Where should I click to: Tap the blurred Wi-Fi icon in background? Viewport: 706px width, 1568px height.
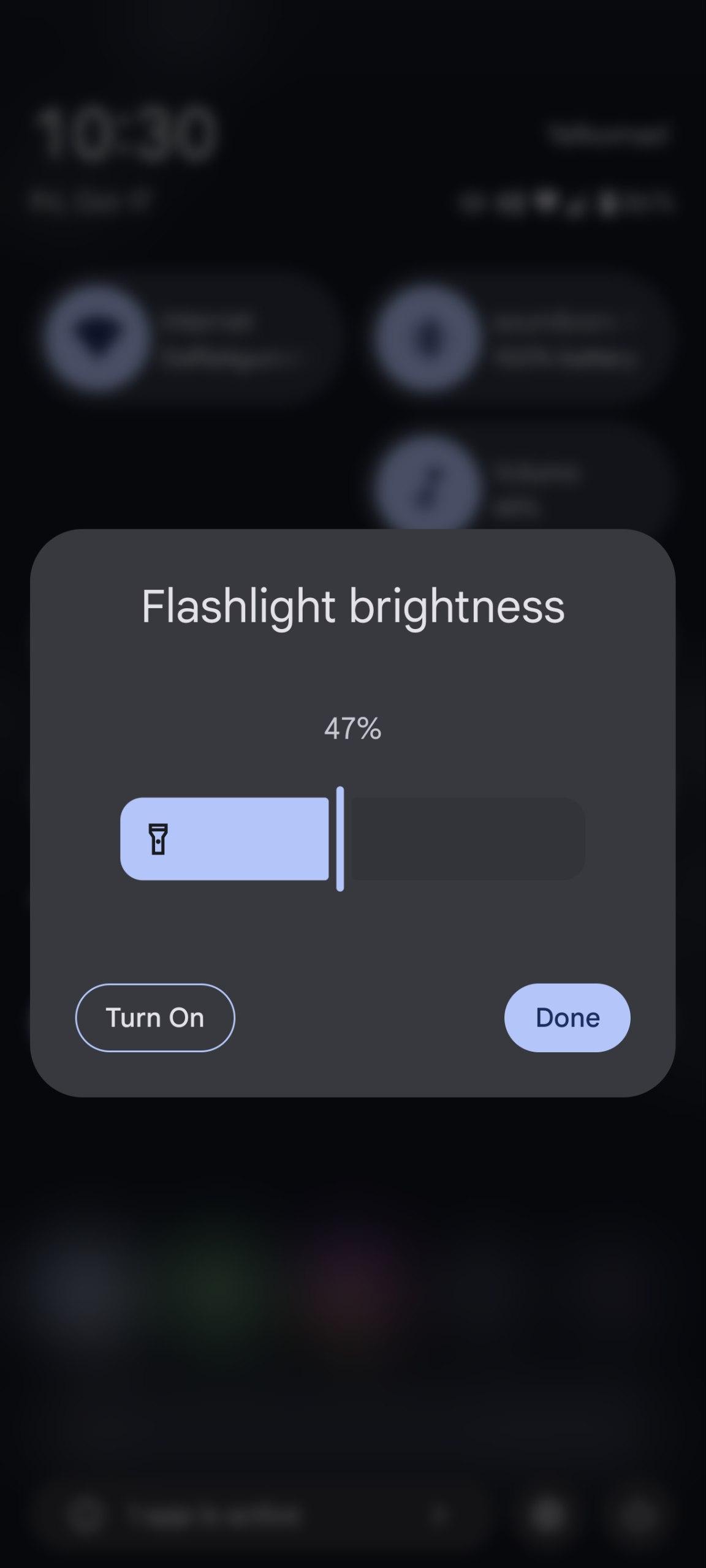[98, 338]
